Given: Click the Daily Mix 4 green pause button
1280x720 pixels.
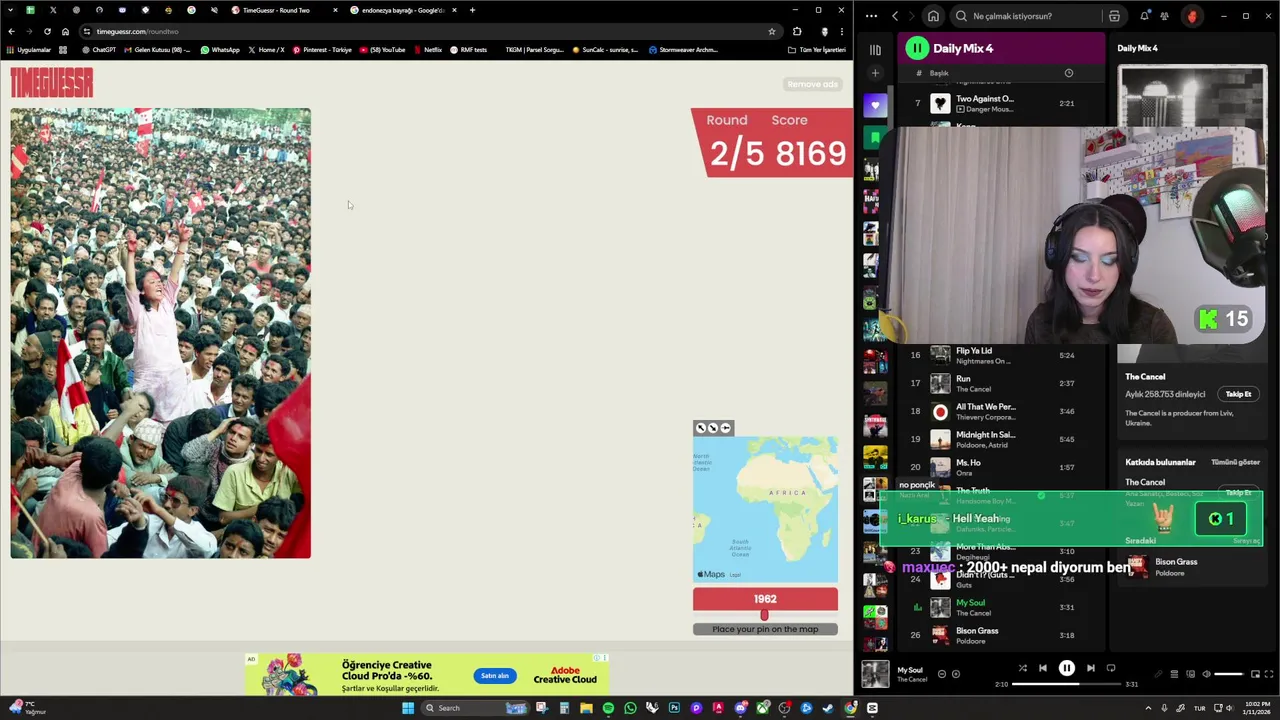Looking at the screenshot, I should point(917,48).
